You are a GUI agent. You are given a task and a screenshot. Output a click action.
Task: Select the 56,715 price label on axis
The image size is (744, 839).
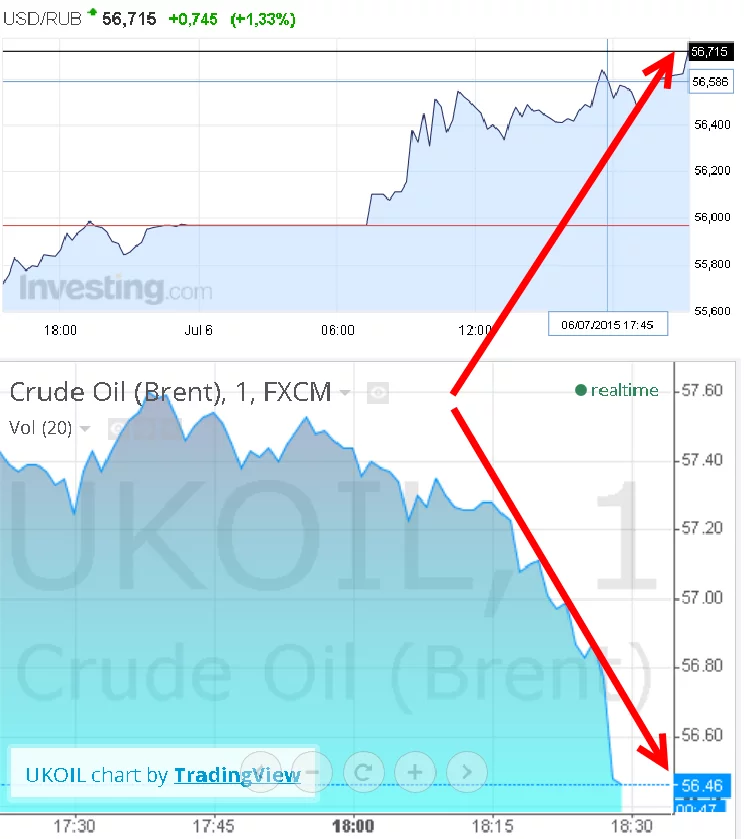click(710, 51)
